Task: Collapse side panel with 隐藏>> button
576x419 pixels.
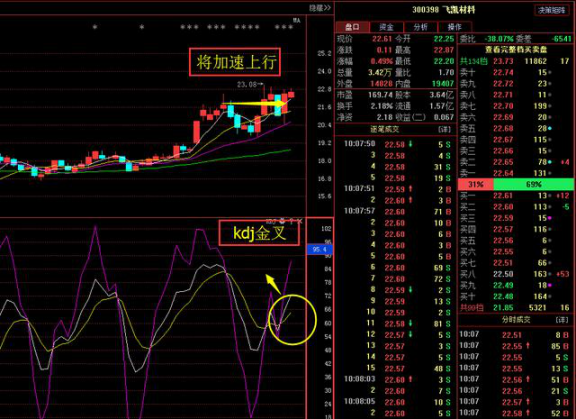Action: point(320,8)
